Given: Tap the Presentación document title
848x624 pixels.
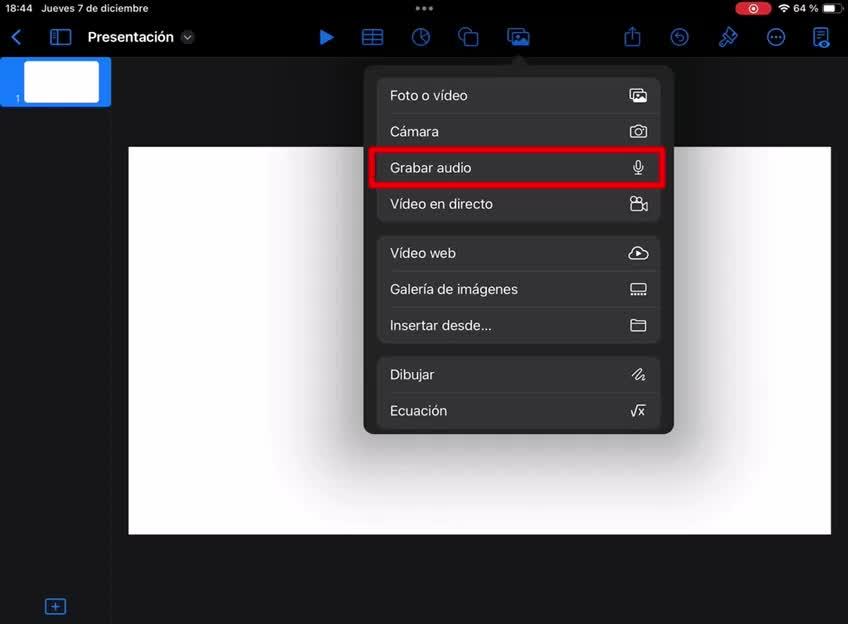Looking at the screenshot, I should pos(131,37).
